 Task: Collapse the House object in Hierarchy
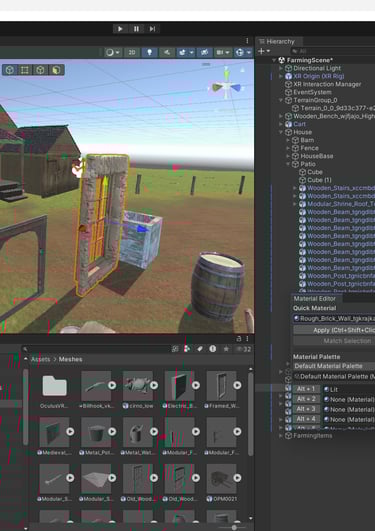281,132
